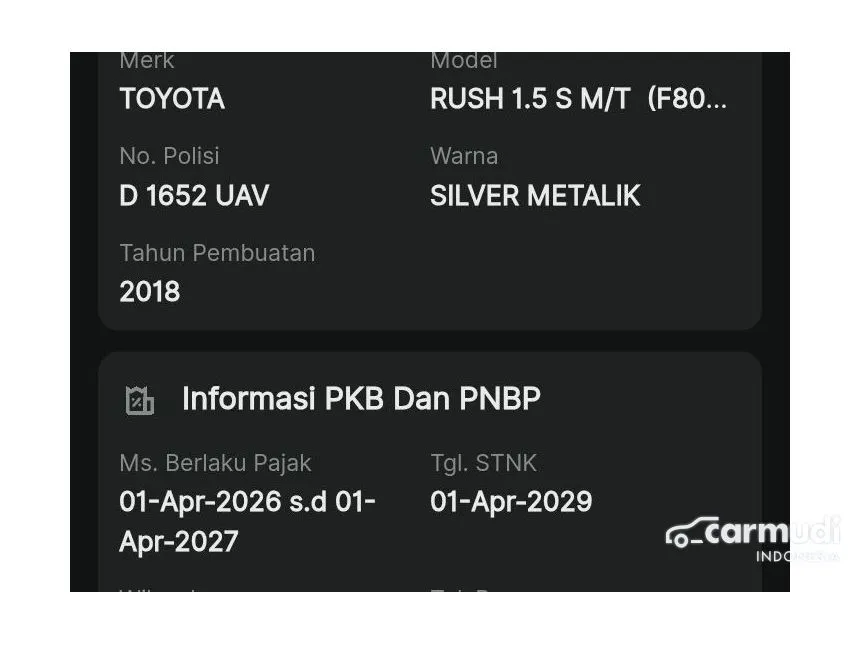Click the Carmudi car logo icon
The width and height of the screenshot is (860, 645).
[x=691, y=533]
